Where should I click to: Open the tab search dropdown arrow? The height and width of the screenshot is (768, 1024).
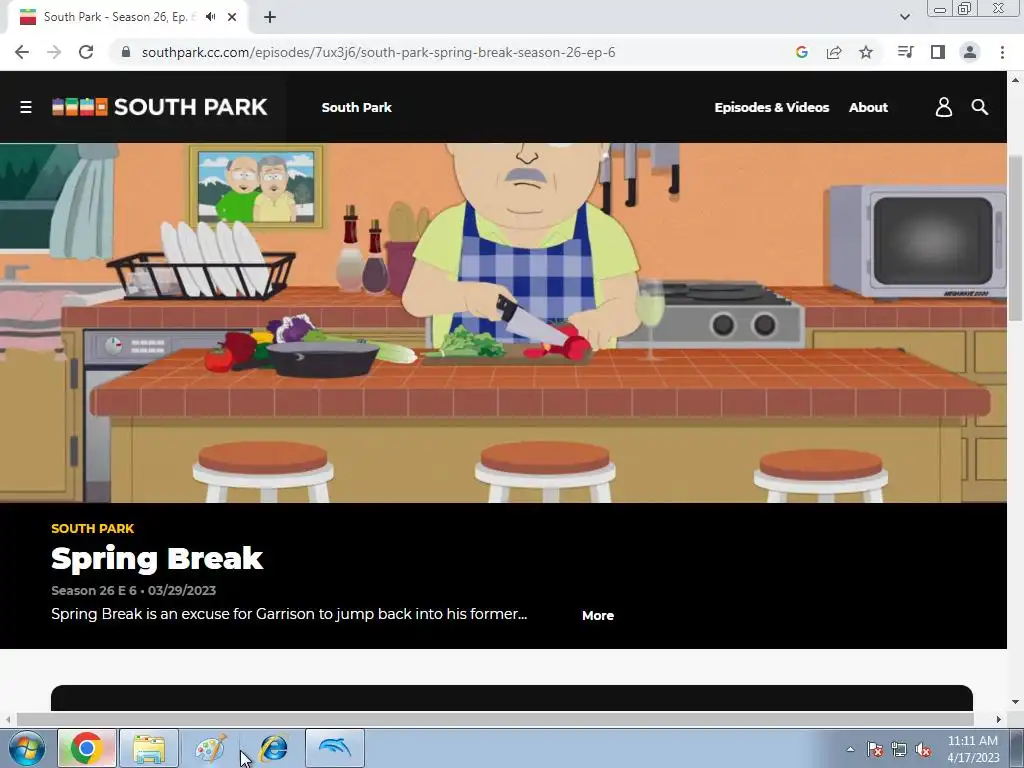click(x=904, y=17)
